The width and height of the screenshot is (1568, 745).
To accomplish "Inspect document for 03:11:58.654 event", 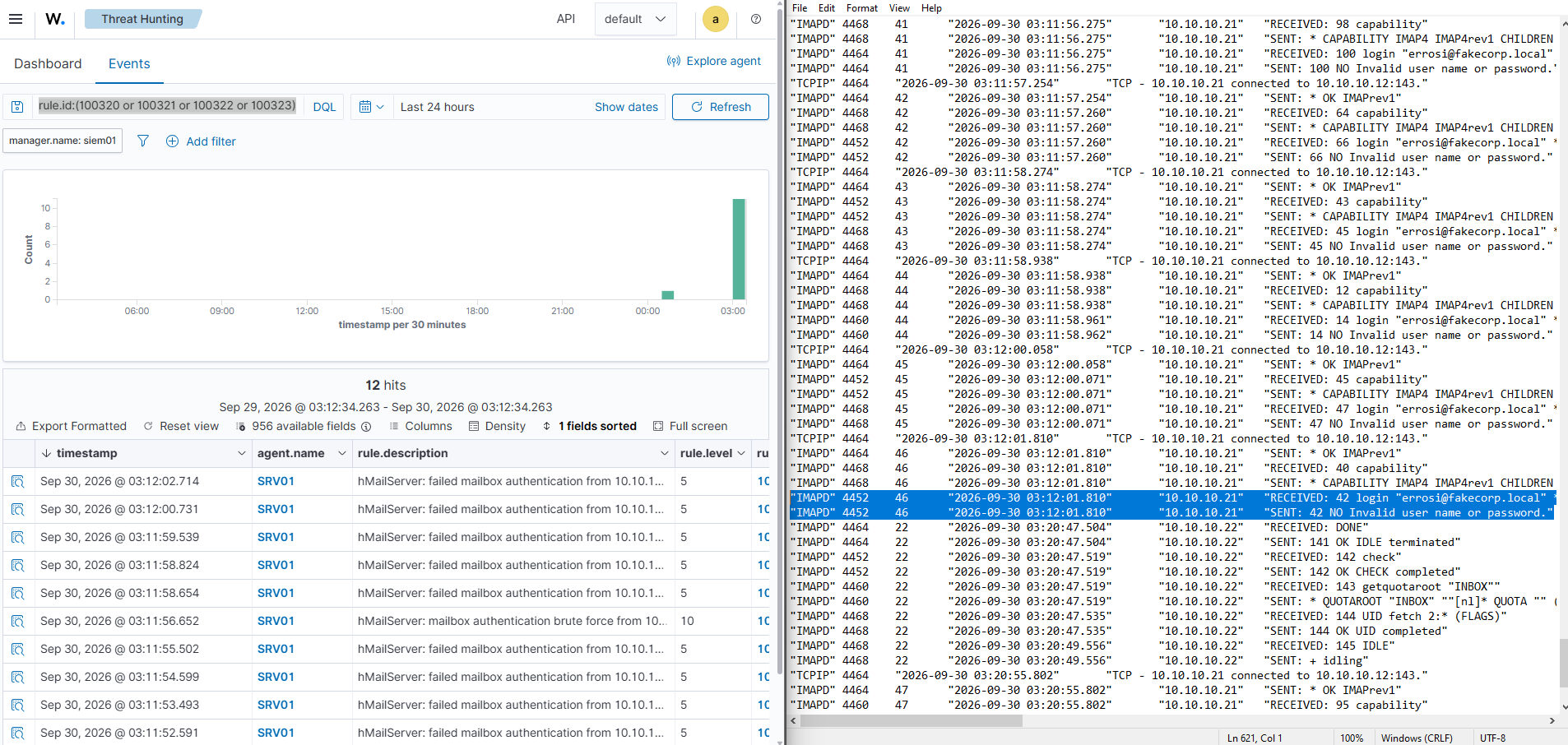I will point(18,593).
